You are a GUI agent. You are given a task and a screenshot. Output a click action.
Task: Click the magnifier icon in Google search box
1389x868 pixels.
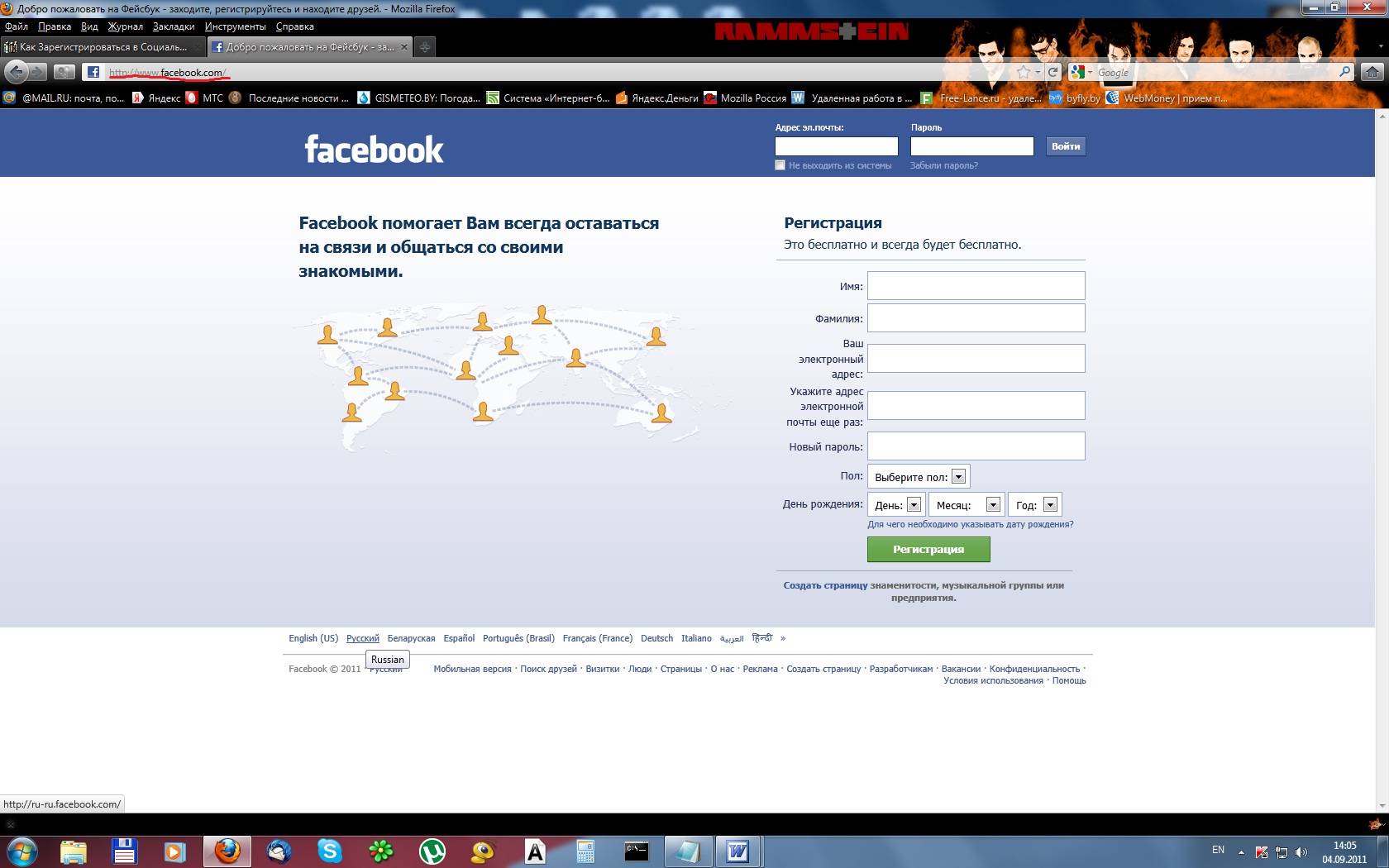tap(1344, 72)
